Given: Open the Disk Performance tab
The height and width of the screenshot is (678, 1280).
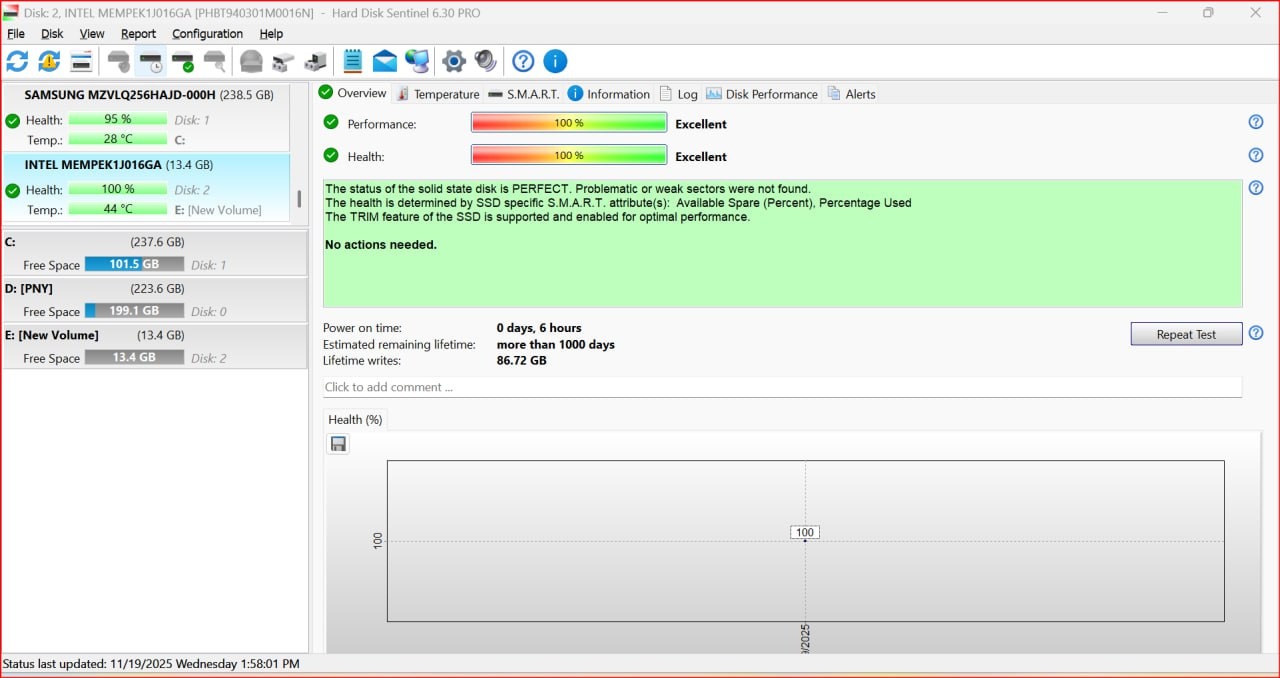Looking at the screenshot, I should 762,94.
